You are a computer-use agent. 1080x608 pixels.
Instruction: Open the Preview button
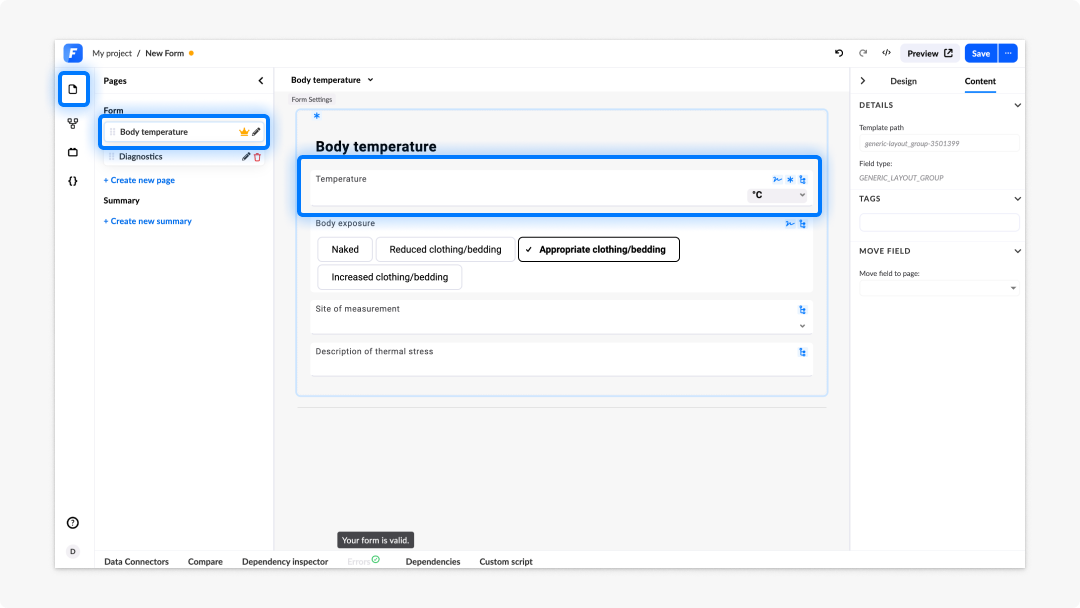(x=930, y=53)
